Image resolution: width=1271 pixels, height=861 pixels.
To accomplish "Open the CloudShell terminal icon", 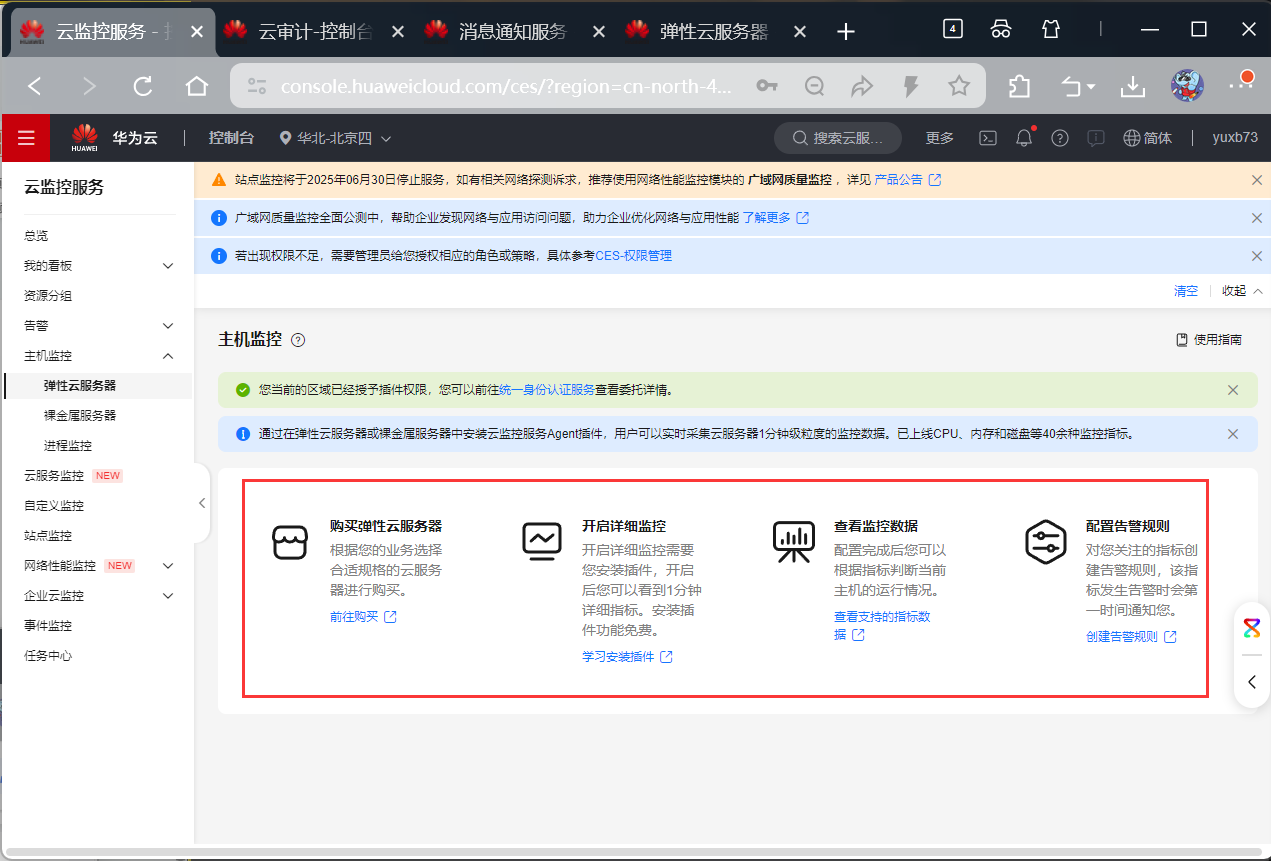I will pyautogui.click(x=987, y=138).
